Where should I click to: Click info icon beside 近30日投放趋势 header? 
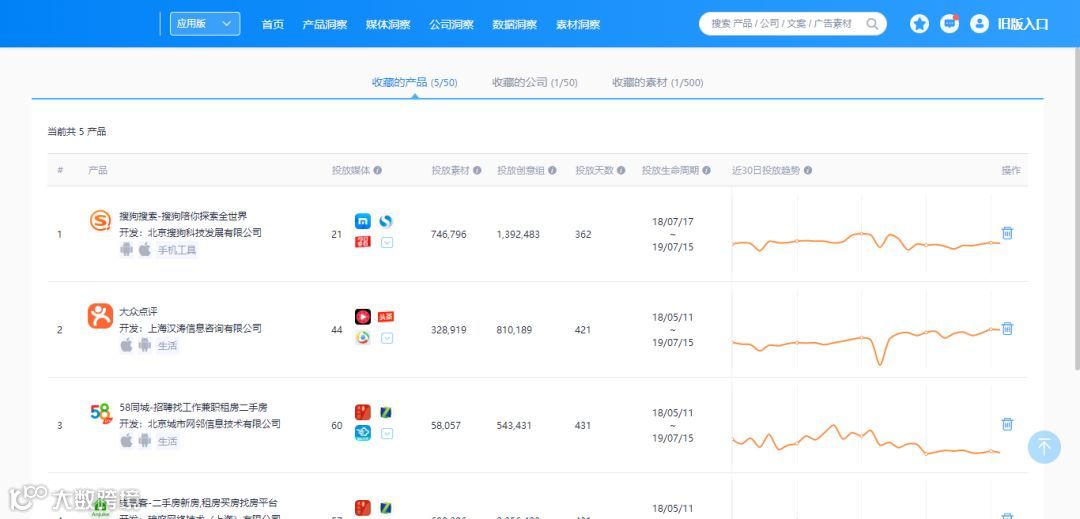pyautogui.click(x=808, y=170)
